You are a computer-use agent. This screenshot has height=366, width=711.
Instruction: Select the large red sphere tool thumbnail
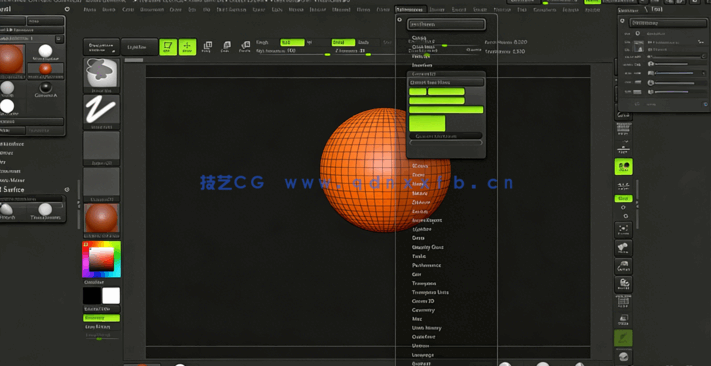pyautogui.click(x=11, y=59)
